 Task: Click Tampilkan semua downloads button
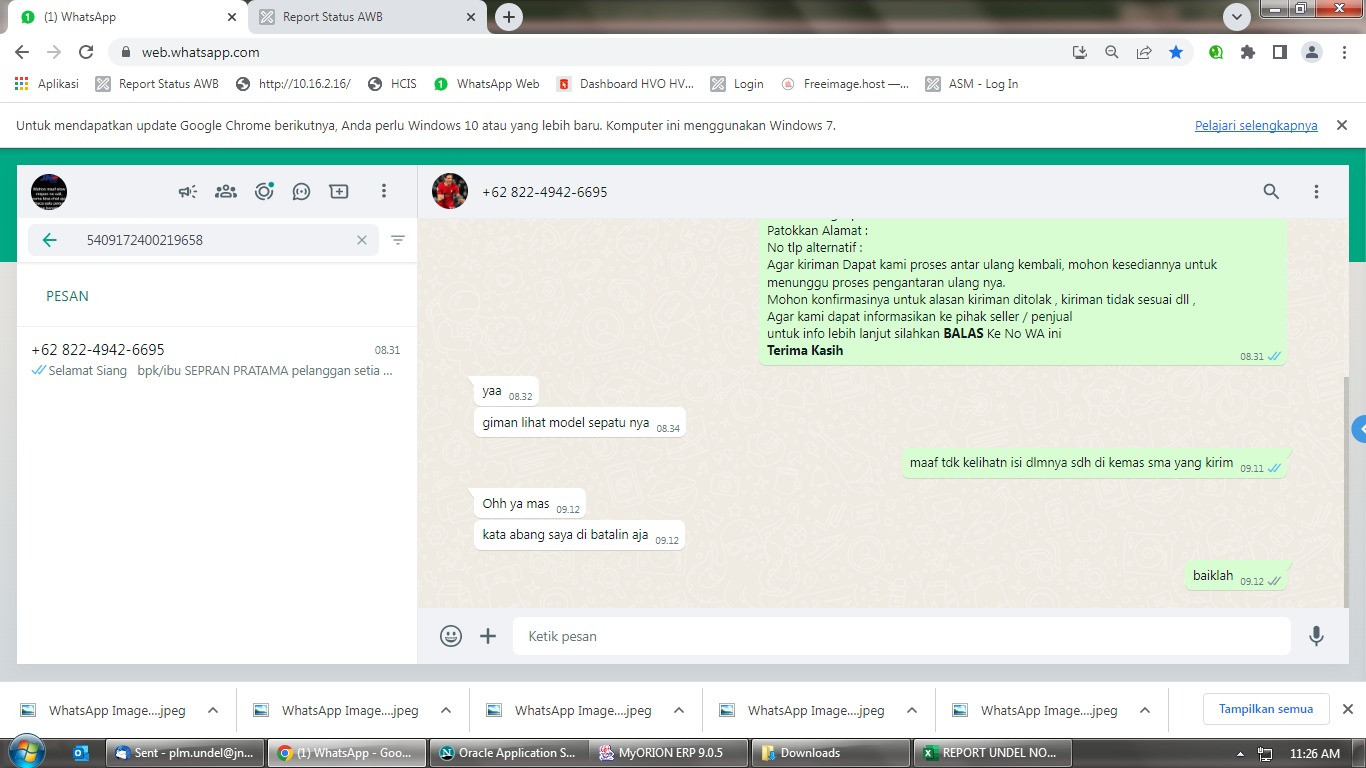pyautogui.click(x=1265, y=709)
